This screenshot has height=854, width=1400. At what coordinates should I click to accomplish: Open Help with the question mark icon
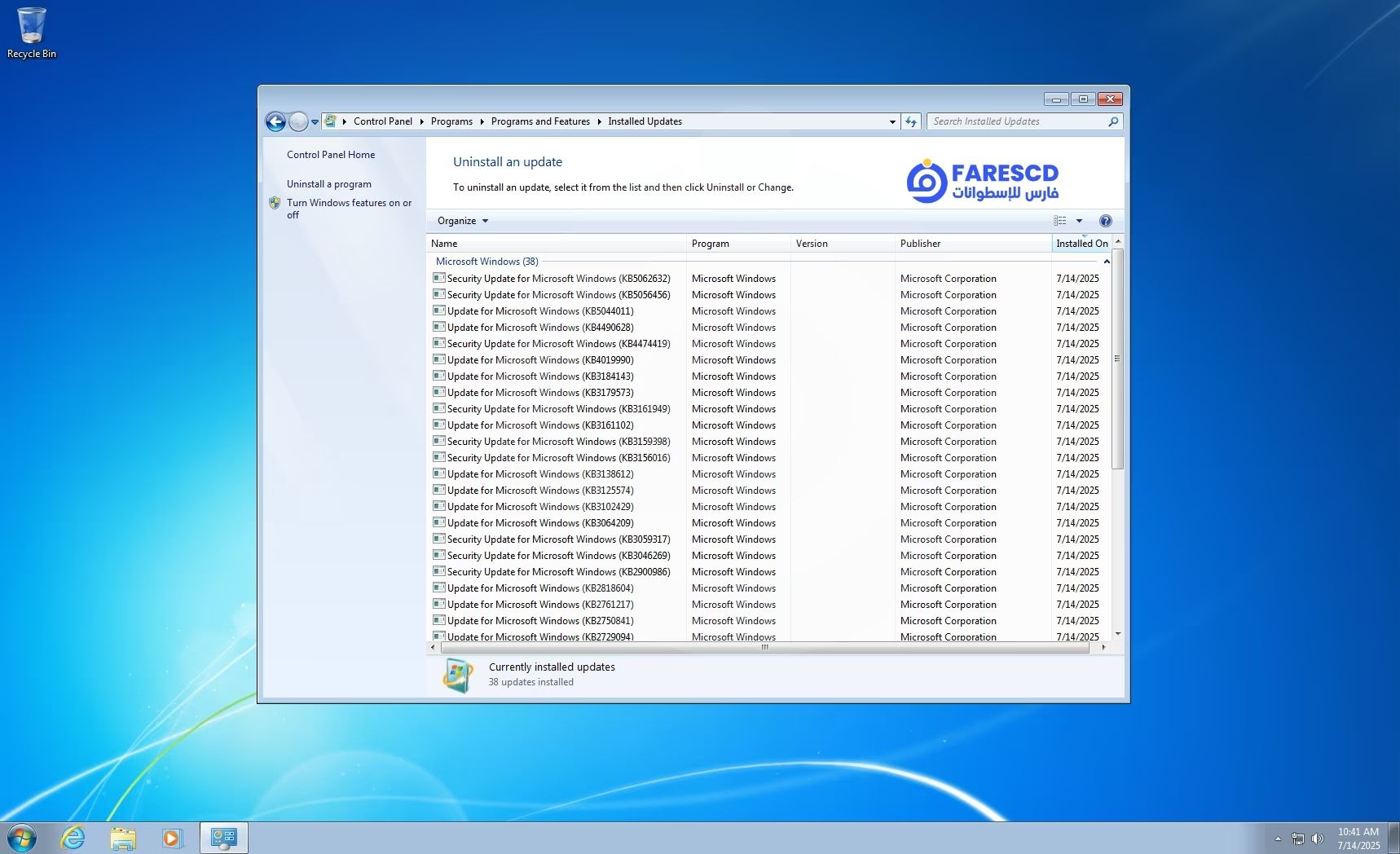(1105, 221)
